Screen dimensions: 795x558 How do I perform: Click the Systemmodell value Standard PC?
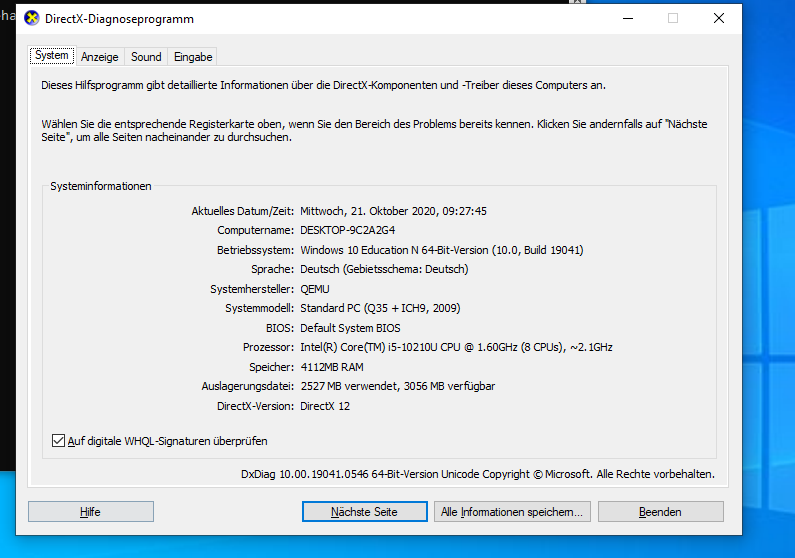pos(380,308)
